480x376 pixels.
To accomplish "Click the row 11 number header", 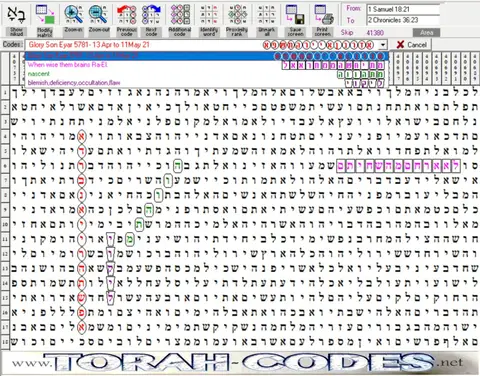I will pos(5,239).
